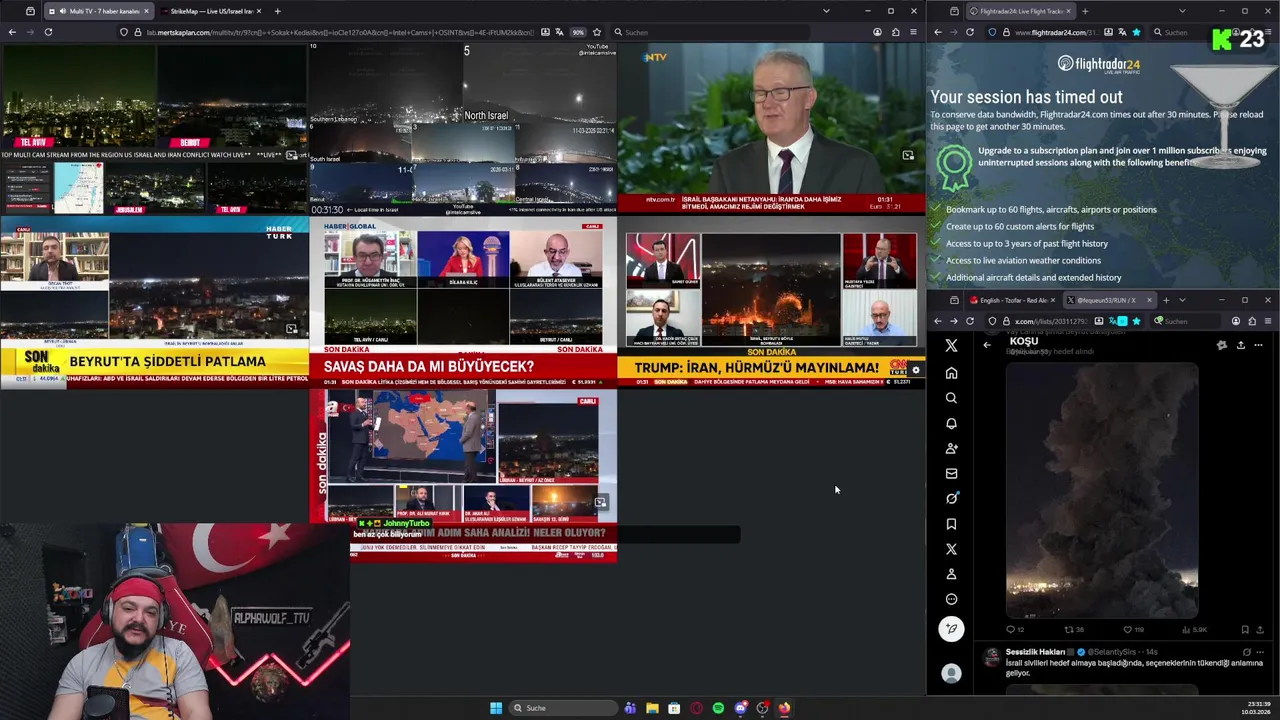The height and width of the screenshot is (720, 1280).
Task: Open Spotify from the taskbar
Action: [718, 708]
